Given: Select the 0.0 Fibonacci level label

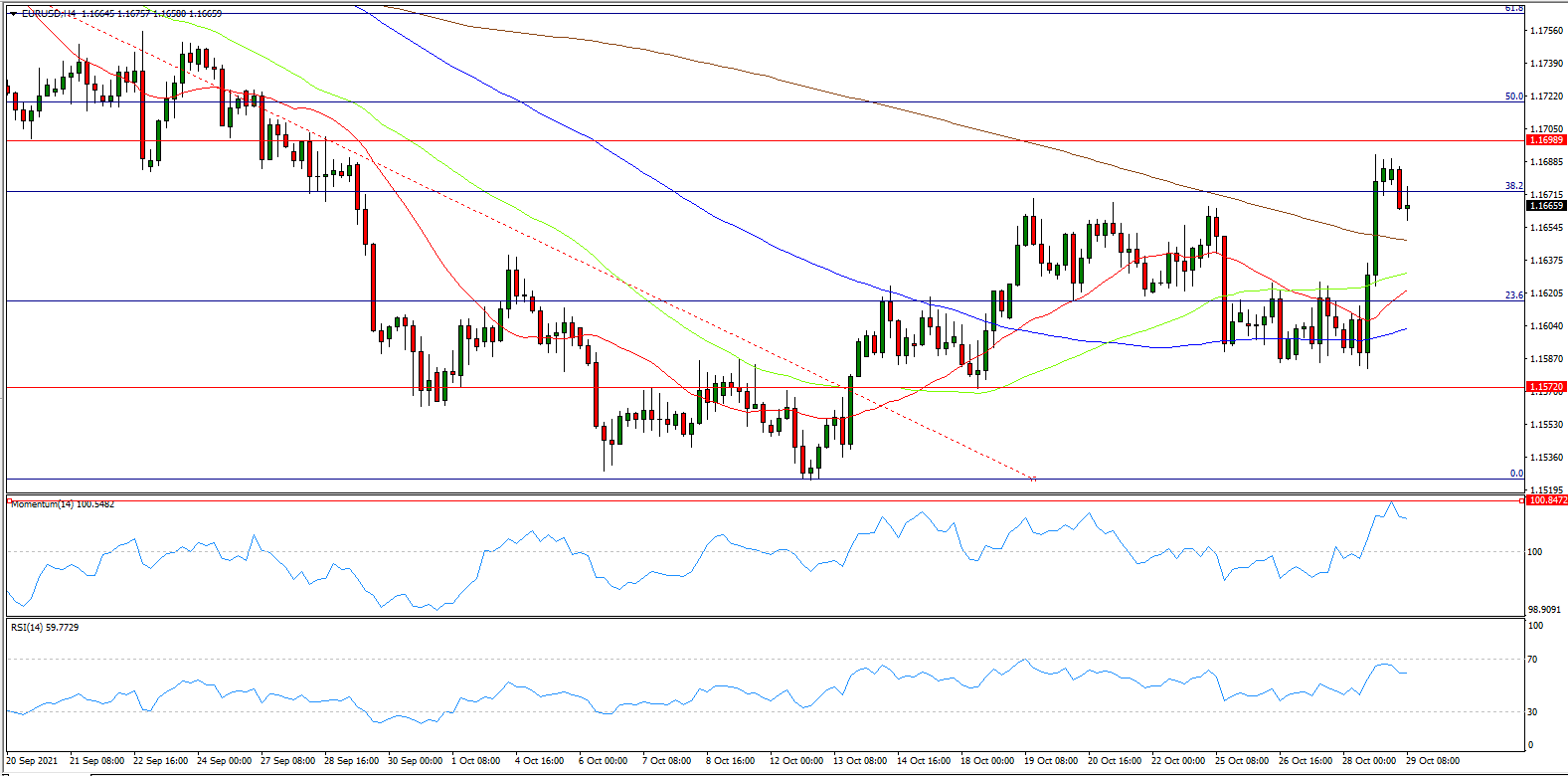Looking at the screenshot, I should (1516, 474).
